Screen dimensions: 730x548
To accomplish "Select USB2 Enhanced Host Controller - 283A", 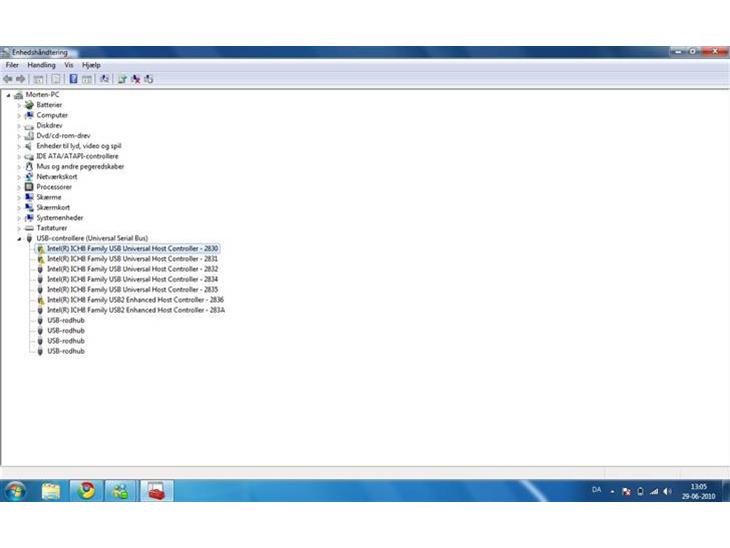I will point(135,310).
